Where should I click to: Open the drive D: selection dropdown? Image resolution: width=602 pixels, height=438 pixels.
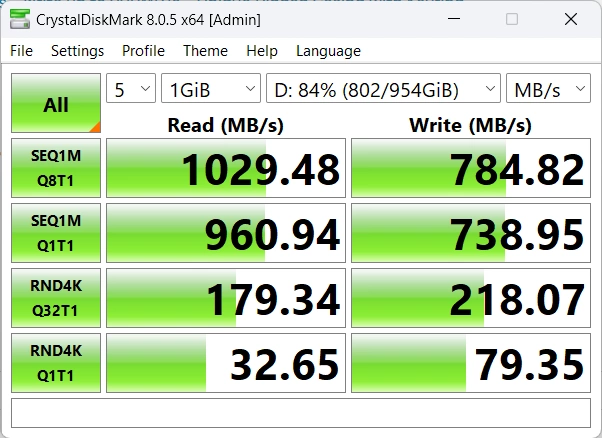click(383, 89)
